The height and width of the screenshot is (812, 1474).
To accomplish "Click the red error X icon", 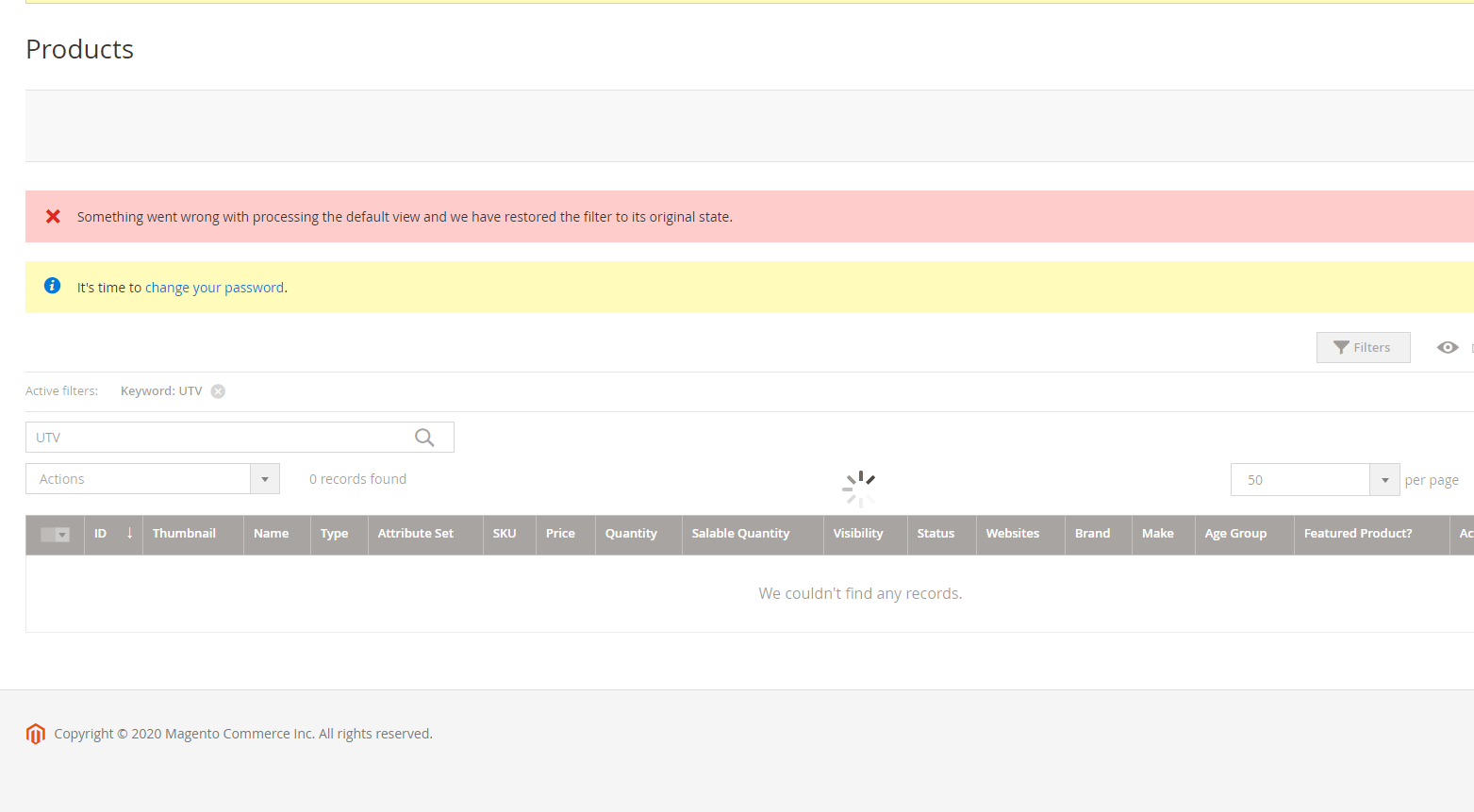I will (53, 216).
